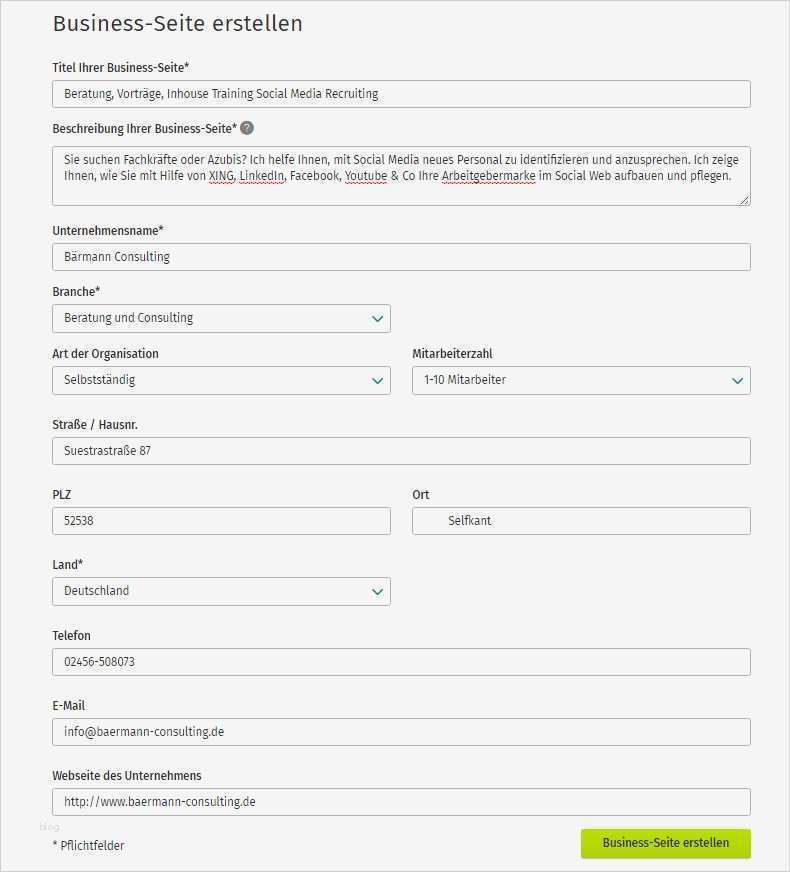Viewport: 790px width, 872px height.
Task: Click the Ort field containing Selfkant
Action: [581, 521]
